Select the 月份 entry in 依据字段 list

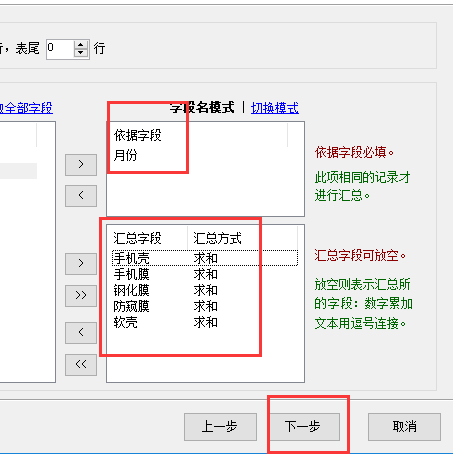coord(125,155)
